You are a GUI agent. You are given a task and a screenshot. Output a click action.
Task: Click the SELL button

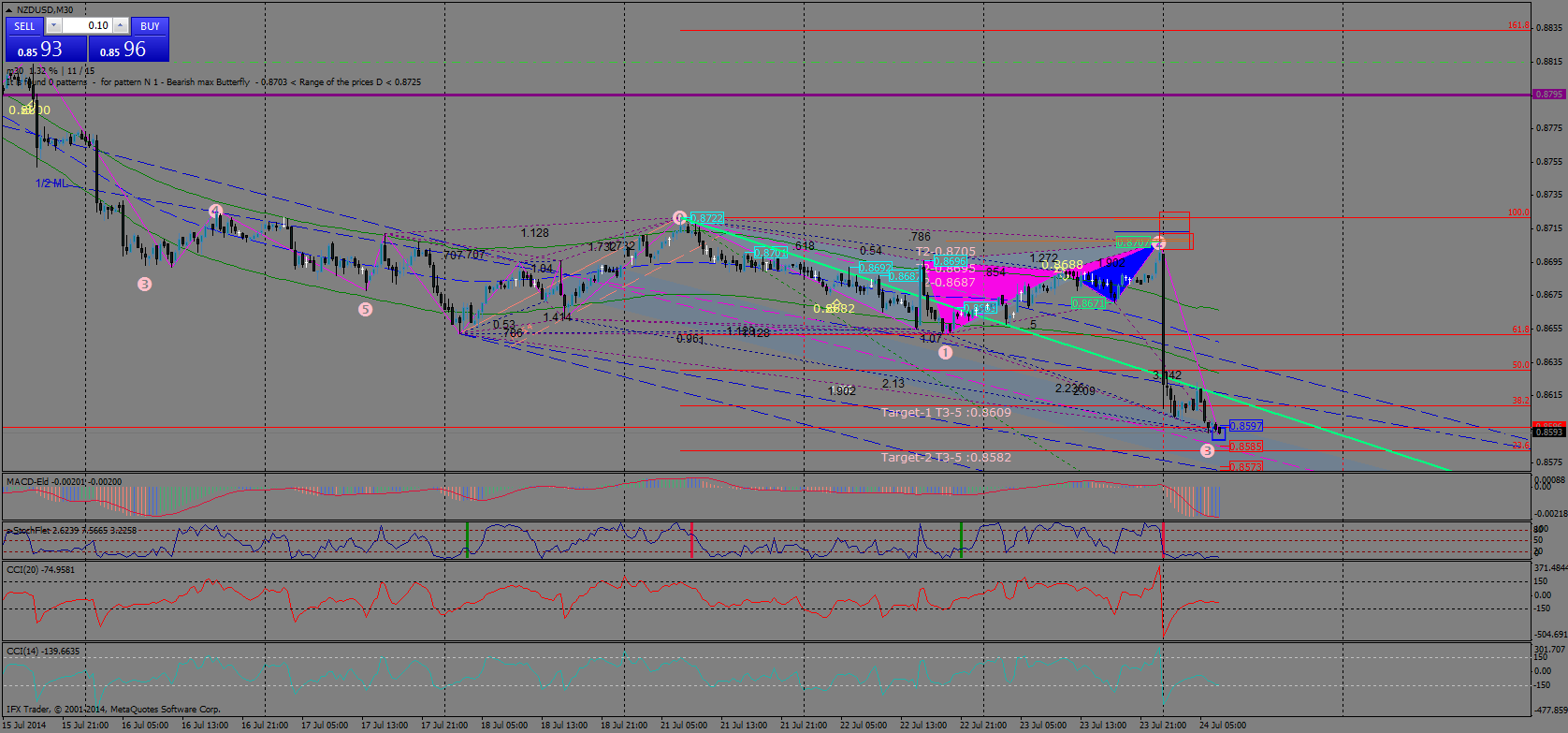pyautogui.click(x=24, y=26)
